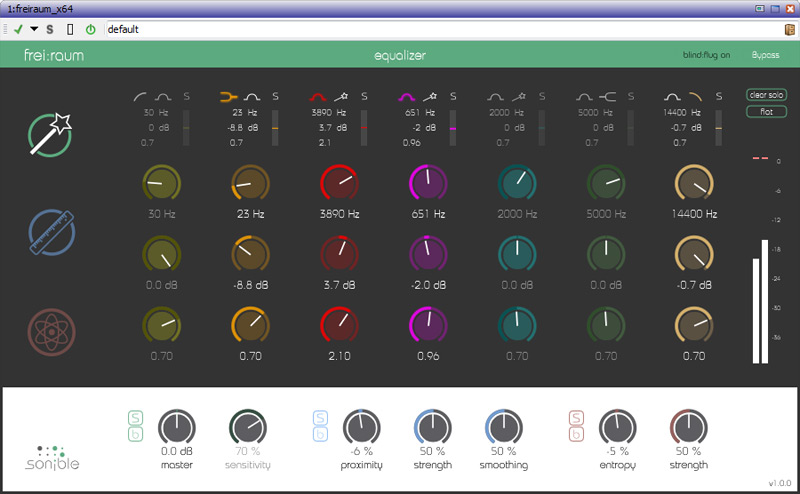Solo the 14400 Hz band
The height and width of the screenshot is (494, 800).
point(719,96)
